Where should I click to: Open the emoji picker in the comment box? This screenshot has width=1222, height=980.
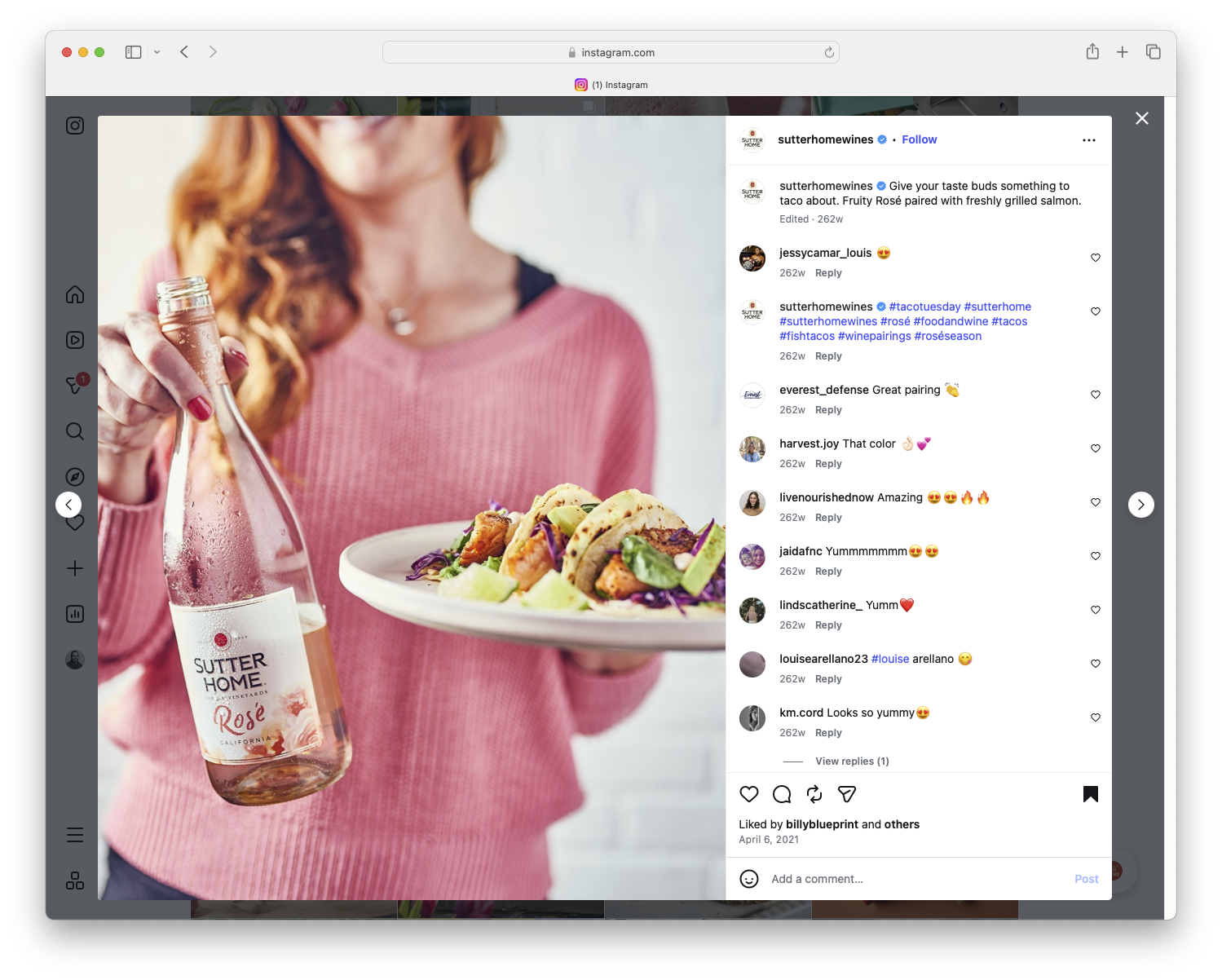pyautogui.click(x=749, y=879)
